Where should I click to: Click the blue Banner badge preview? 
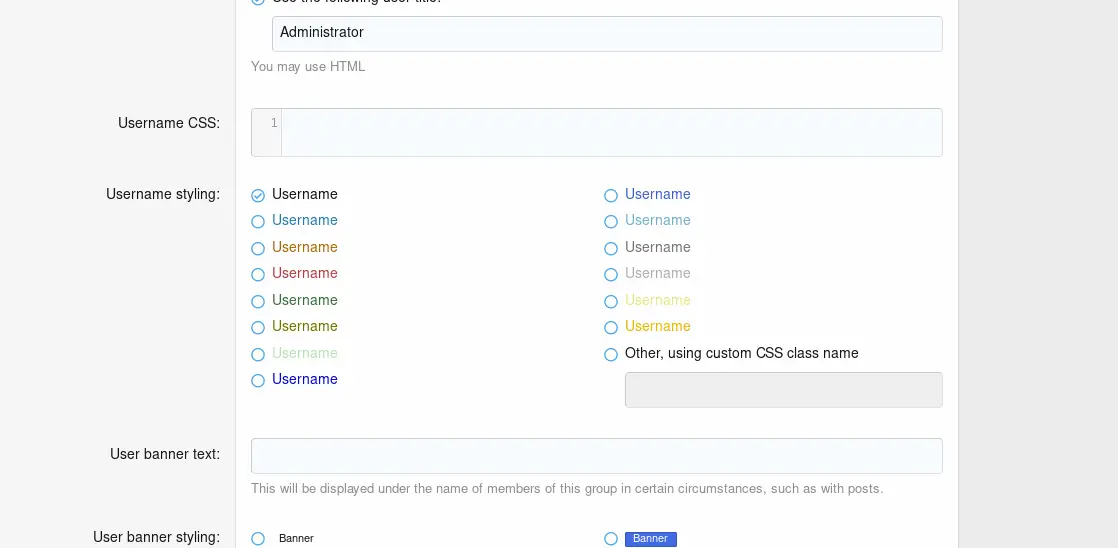[650, 539]
